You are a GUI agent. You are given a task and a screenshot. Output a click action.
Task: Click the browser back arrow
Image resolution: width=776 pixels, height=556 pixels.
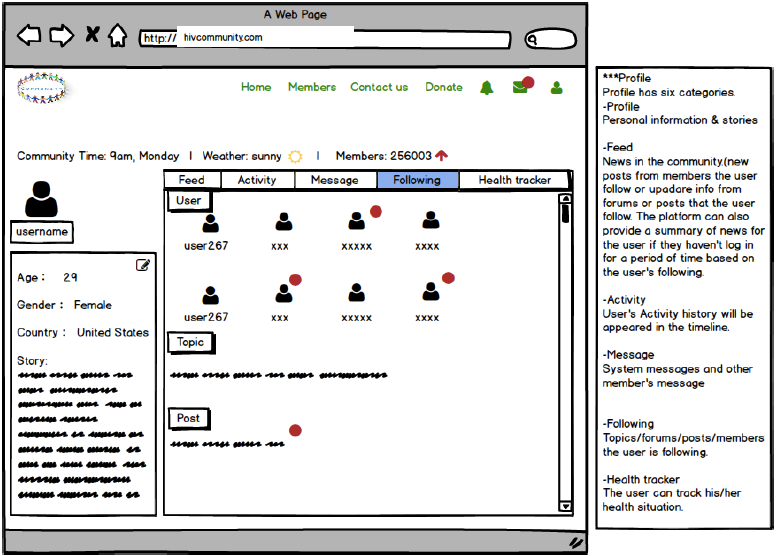30,36
